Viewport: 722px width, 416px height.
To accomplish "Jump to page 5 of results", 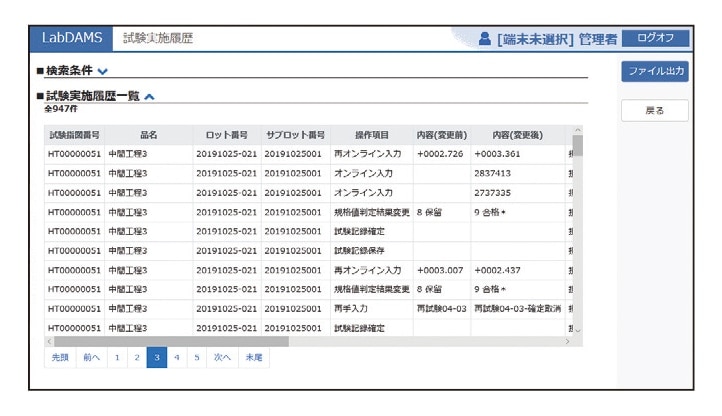I will pyautogui.click(x=197, y=357).
